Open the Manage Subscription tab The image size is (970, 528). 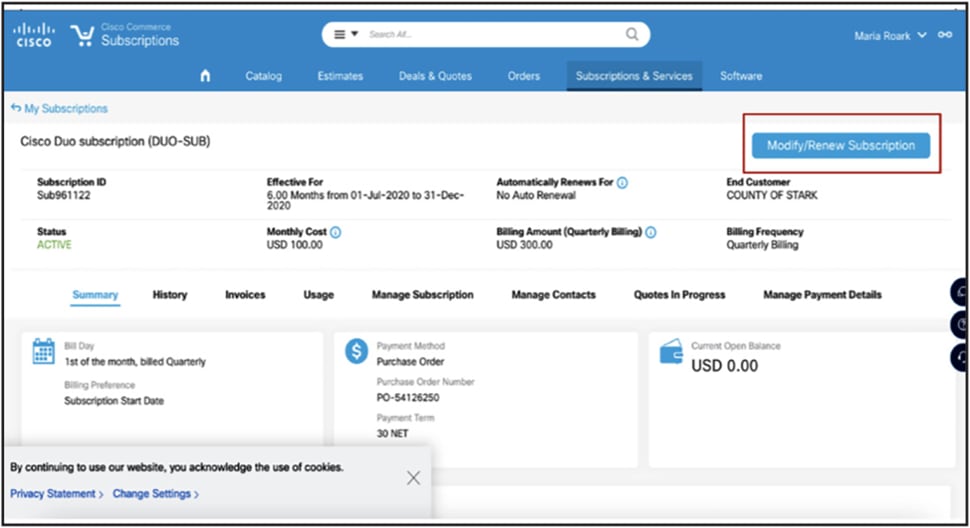tap(423, 295)
